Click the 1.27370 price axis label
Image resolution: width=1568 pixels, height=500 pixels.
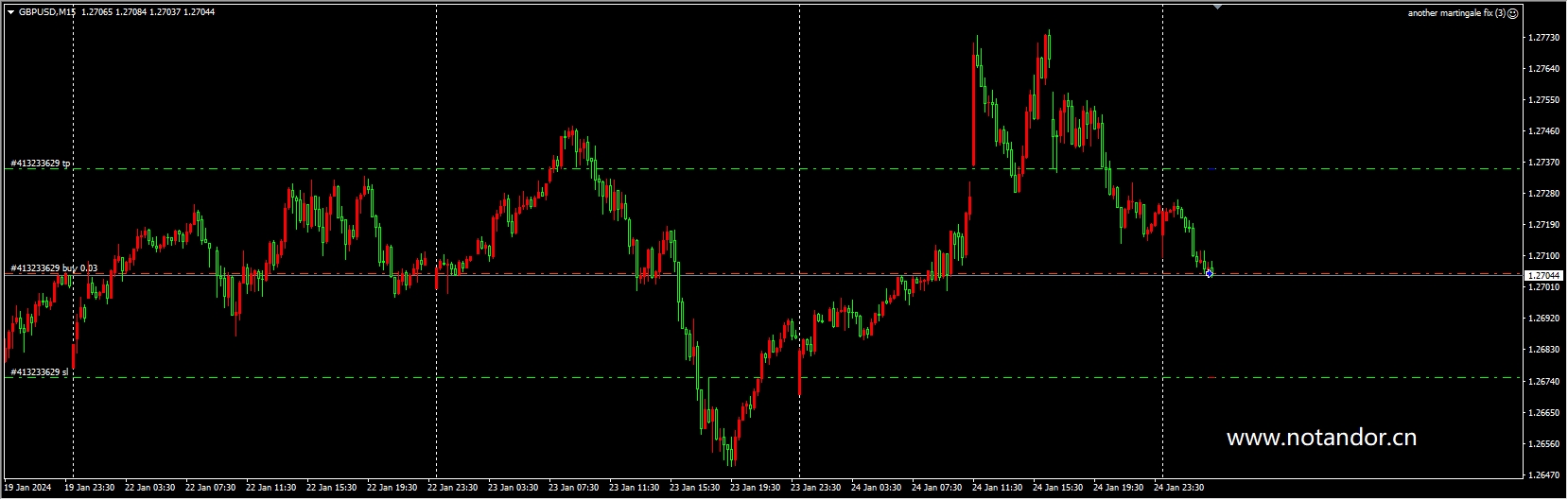pyautogui.click(x=1543, y=163)
